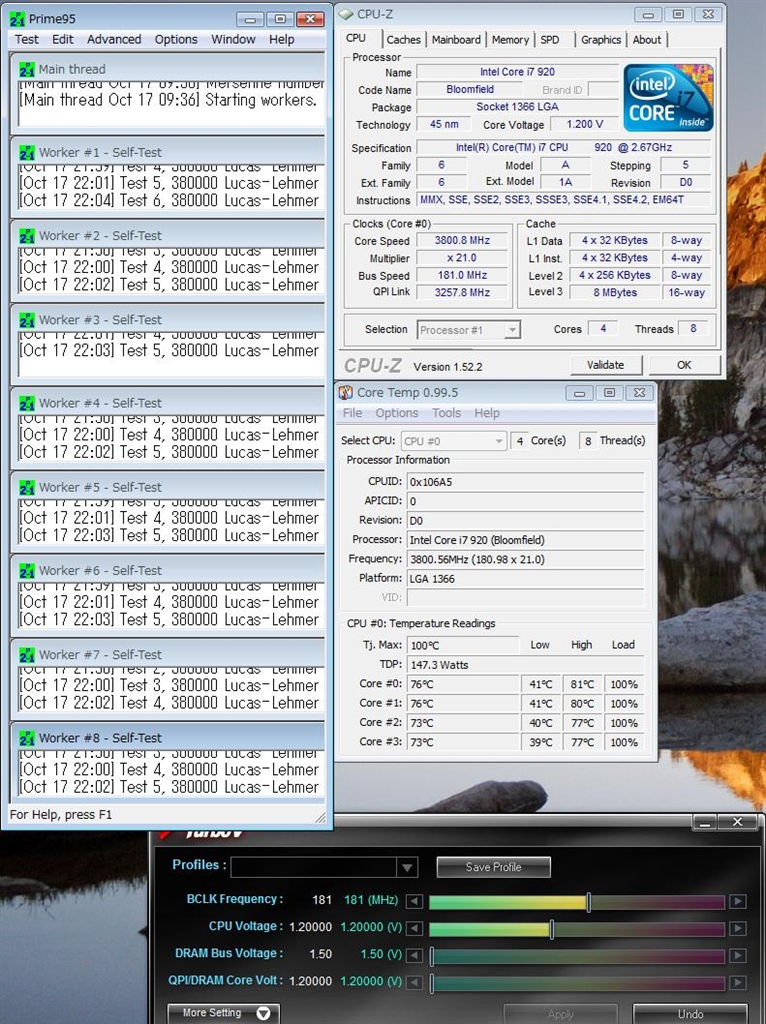Decrease CPU Voltage with left arrow

(x=414, y=929)
